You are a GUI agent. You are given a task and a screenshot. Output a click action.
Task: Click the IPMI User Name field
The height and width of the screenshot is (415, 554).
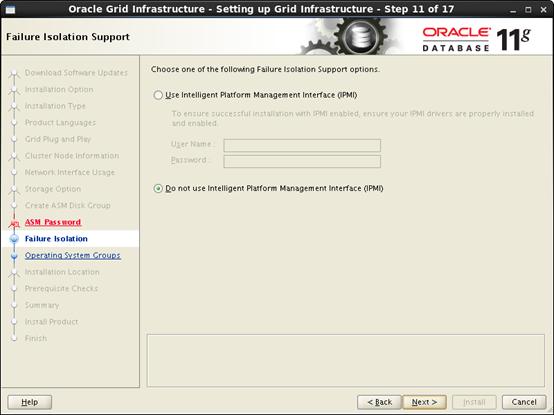click(x=302, y=145)
